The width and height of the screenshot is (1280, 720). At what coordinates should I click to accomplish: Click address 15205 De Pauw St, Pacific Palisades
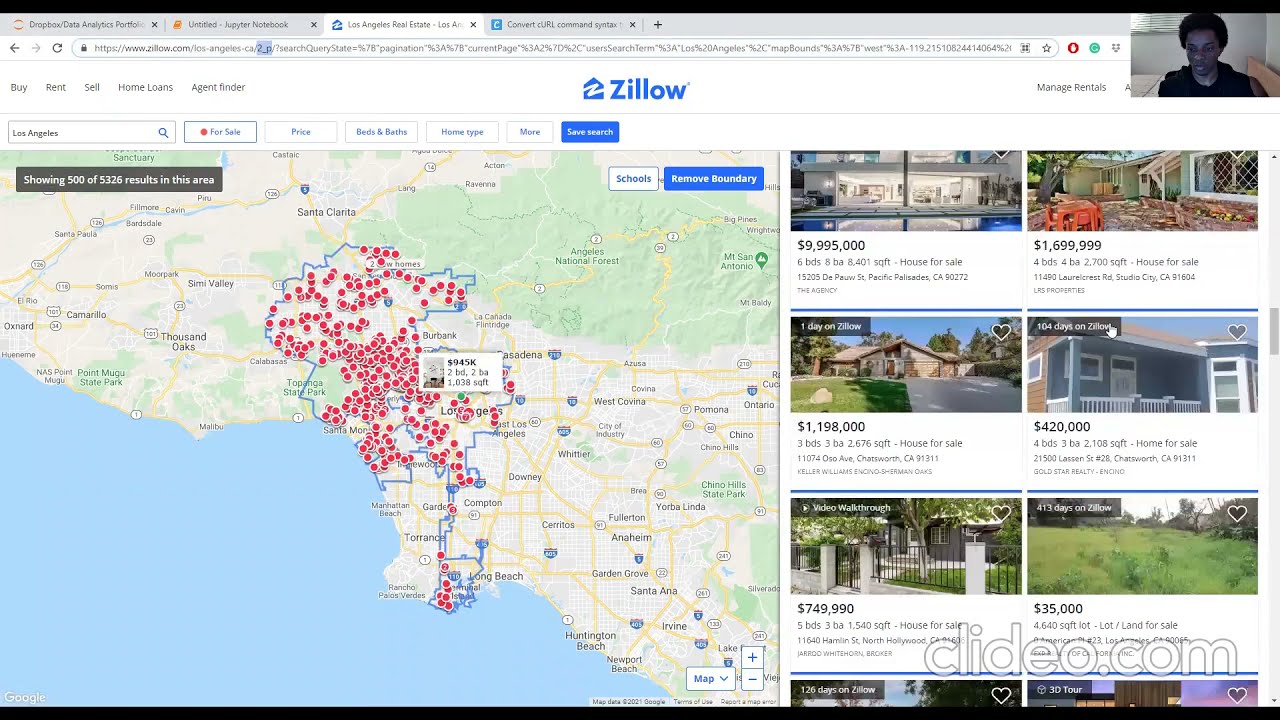click(882, 277)
